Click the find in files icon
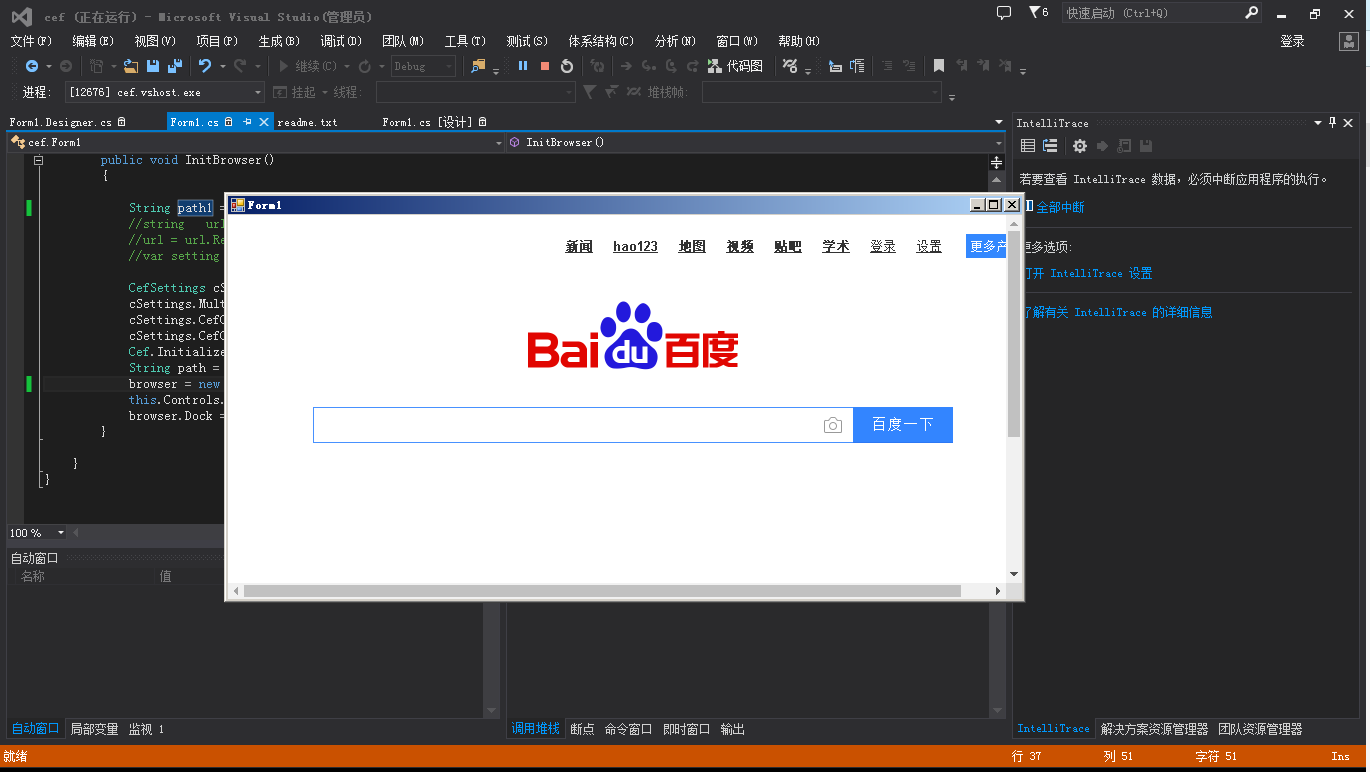Image resolution: width=1370 pixels, height=772 pixels. tap(478, 66)
